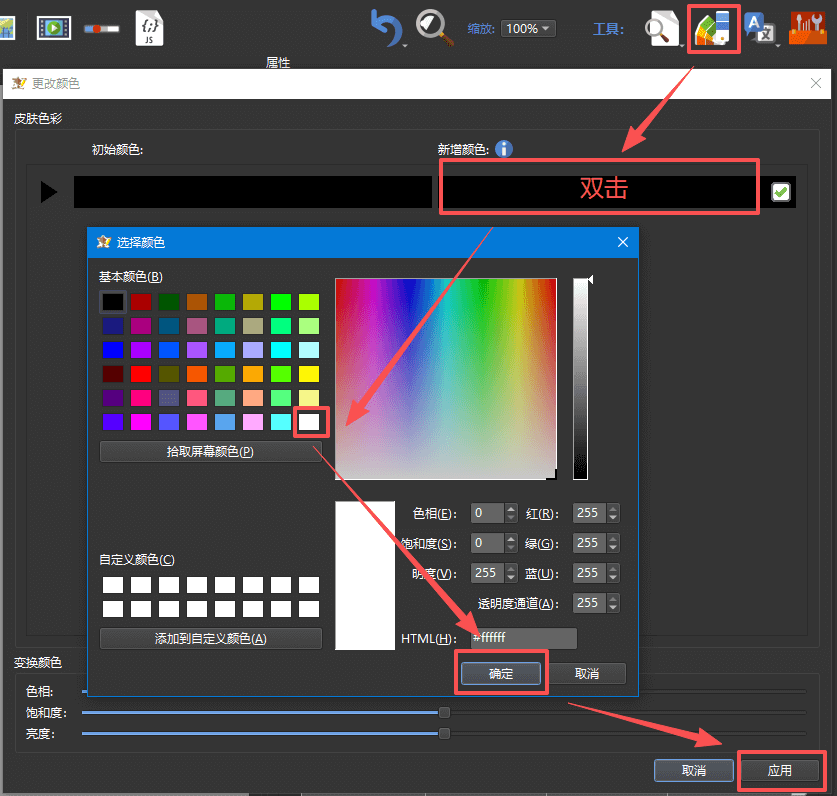Click 添加到自定义颜色(A) button
This screenshot has width=837, height=796.
(x=211, y=639)
